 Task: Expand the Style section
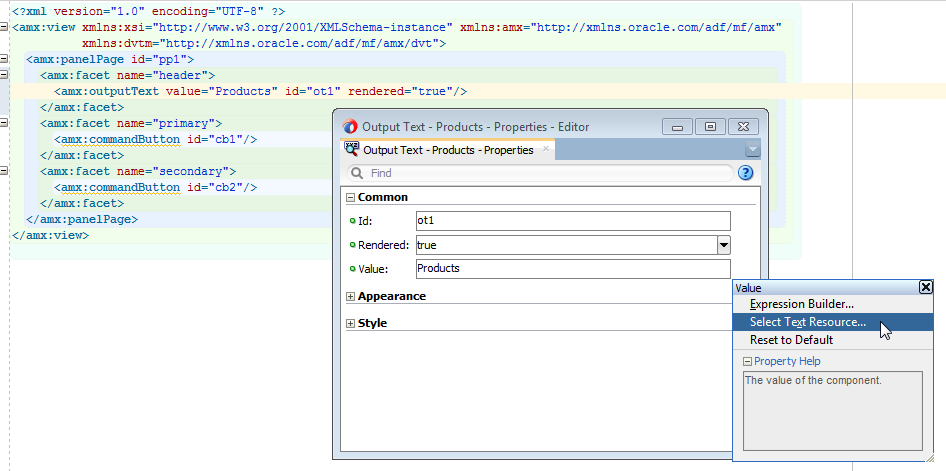pos(350,323)
